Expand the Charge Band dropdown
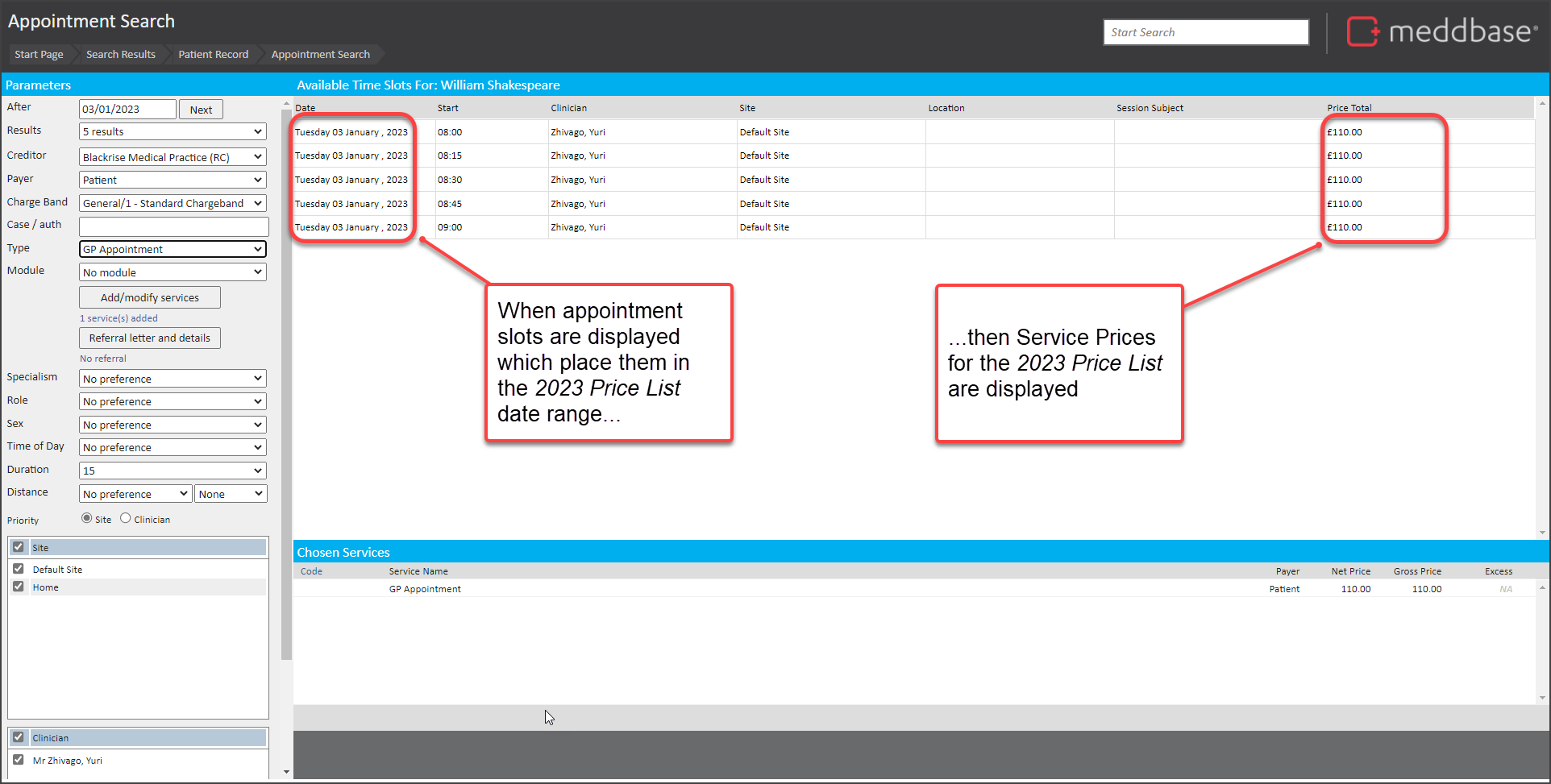Image resolution: width=1551 pixels, height=784 pixels. coord(173,204)
